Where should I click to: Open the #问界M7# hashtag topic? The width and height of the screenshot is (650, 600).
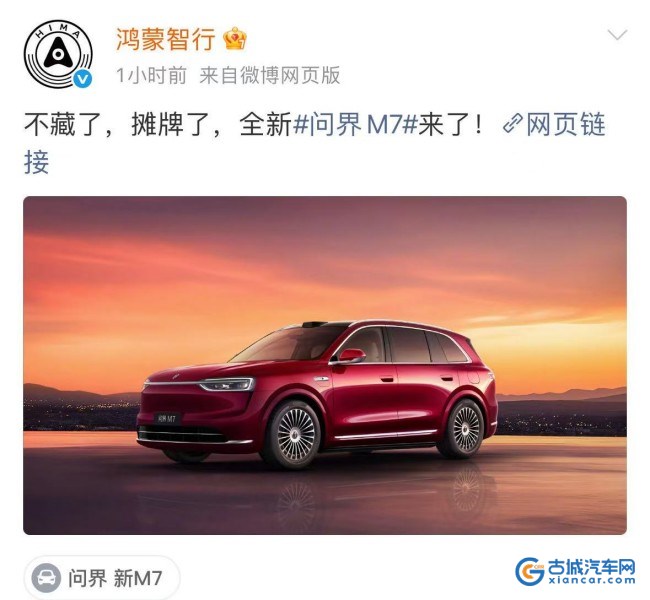(x=355, y=124)
